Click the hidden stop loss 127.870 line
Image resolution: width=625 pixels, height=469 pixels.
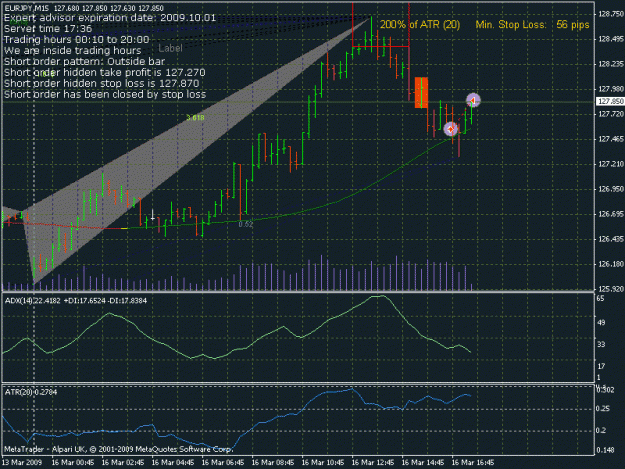click(102, 83)
